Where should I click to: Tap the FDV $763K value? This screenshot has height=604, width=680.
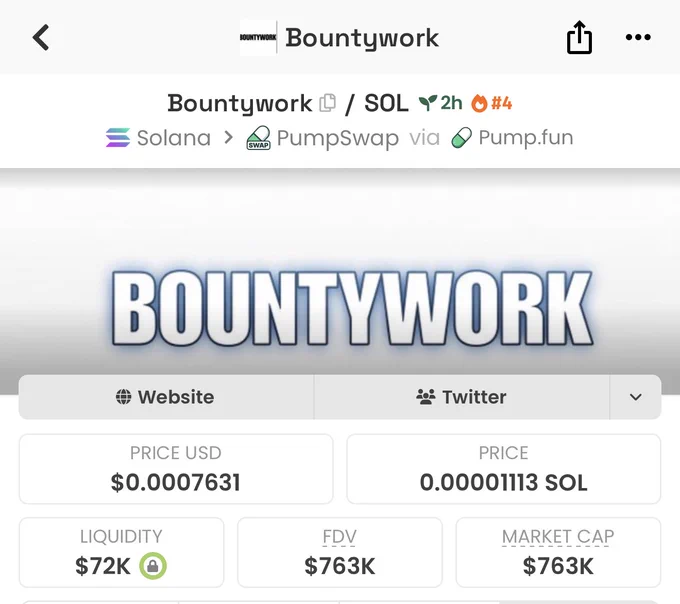[340, 566]
